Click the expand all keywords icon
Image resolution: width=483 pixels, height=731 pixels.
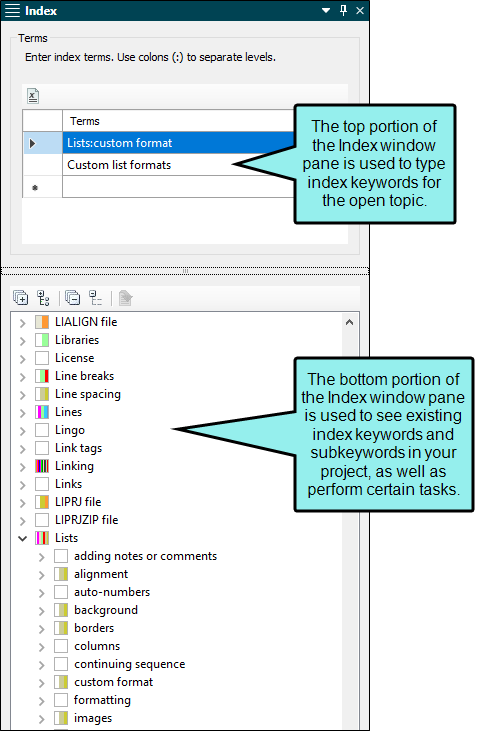coord(21,297)
